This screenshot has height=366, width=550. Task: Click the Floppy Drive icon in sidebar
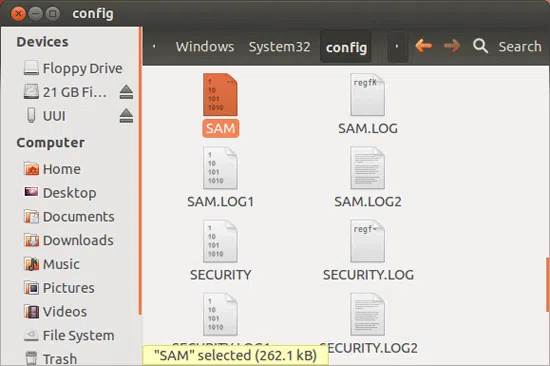click(x=31, y=68)
